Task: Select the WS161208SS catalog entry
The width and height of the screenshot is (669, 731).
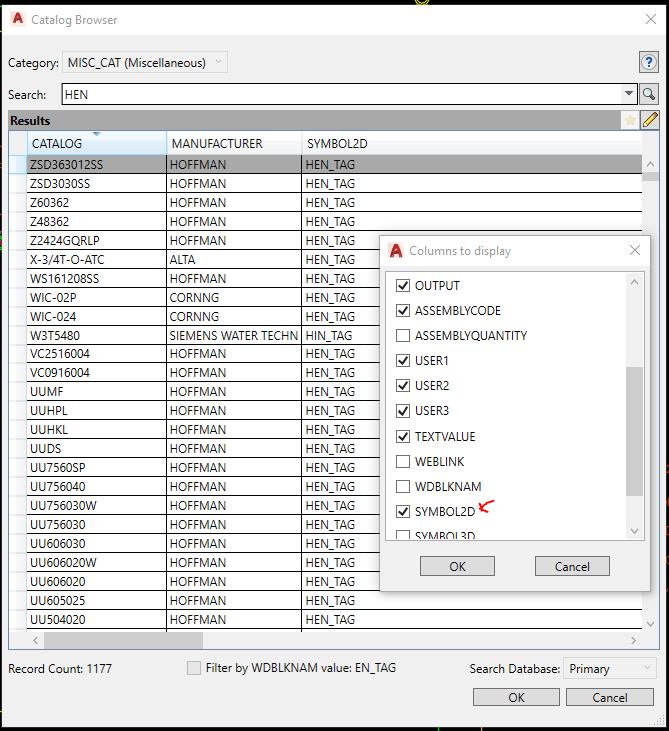Action: pos(97,279)
